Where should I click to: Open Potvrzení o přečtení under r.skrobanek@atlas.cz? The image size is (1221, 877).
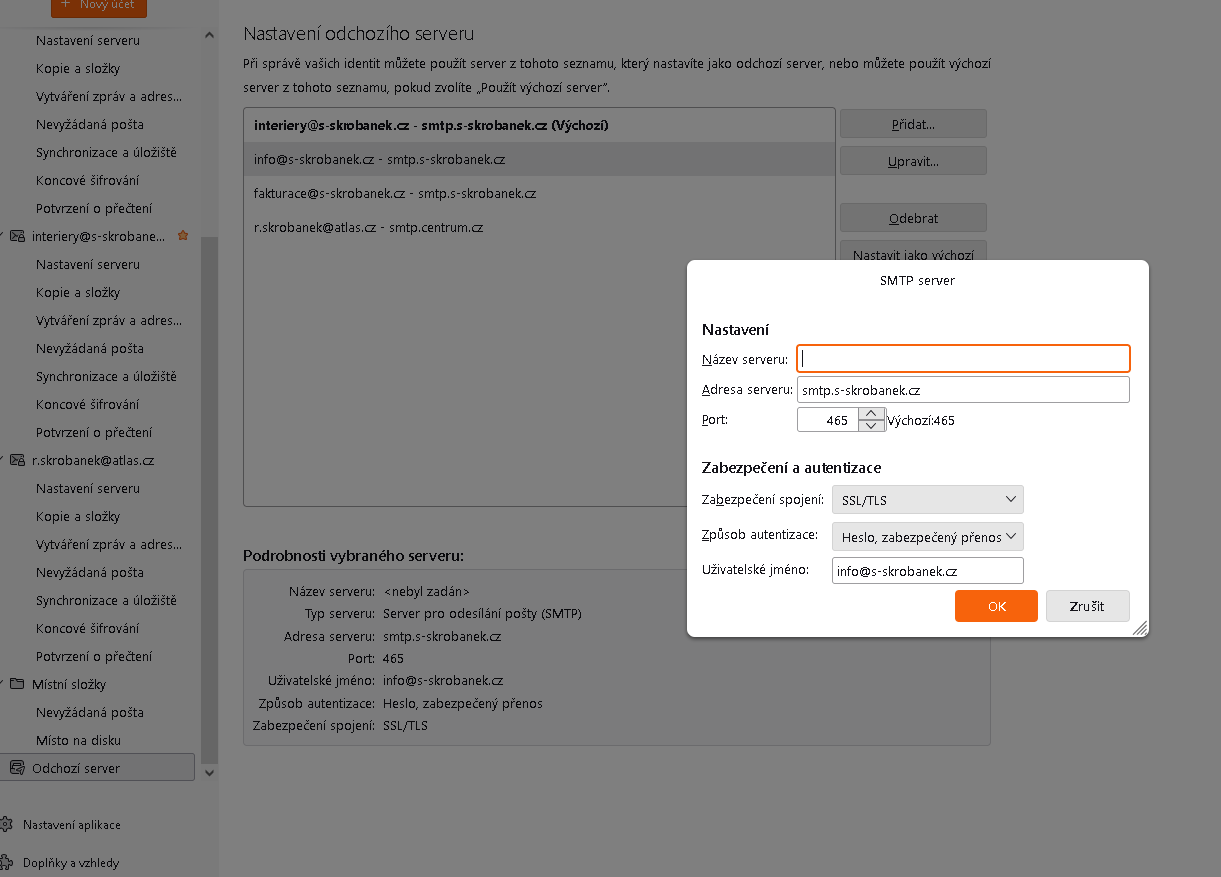(94, 656)
